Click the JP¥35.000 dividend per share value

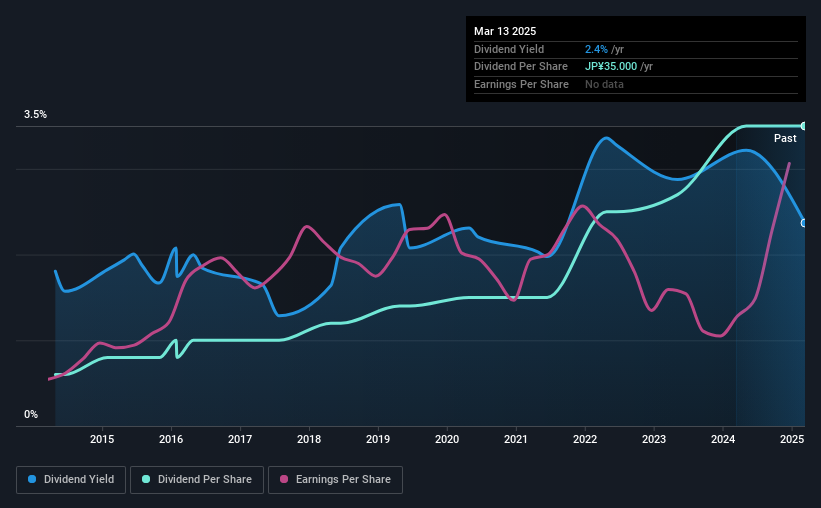click(x=611, y=67)
